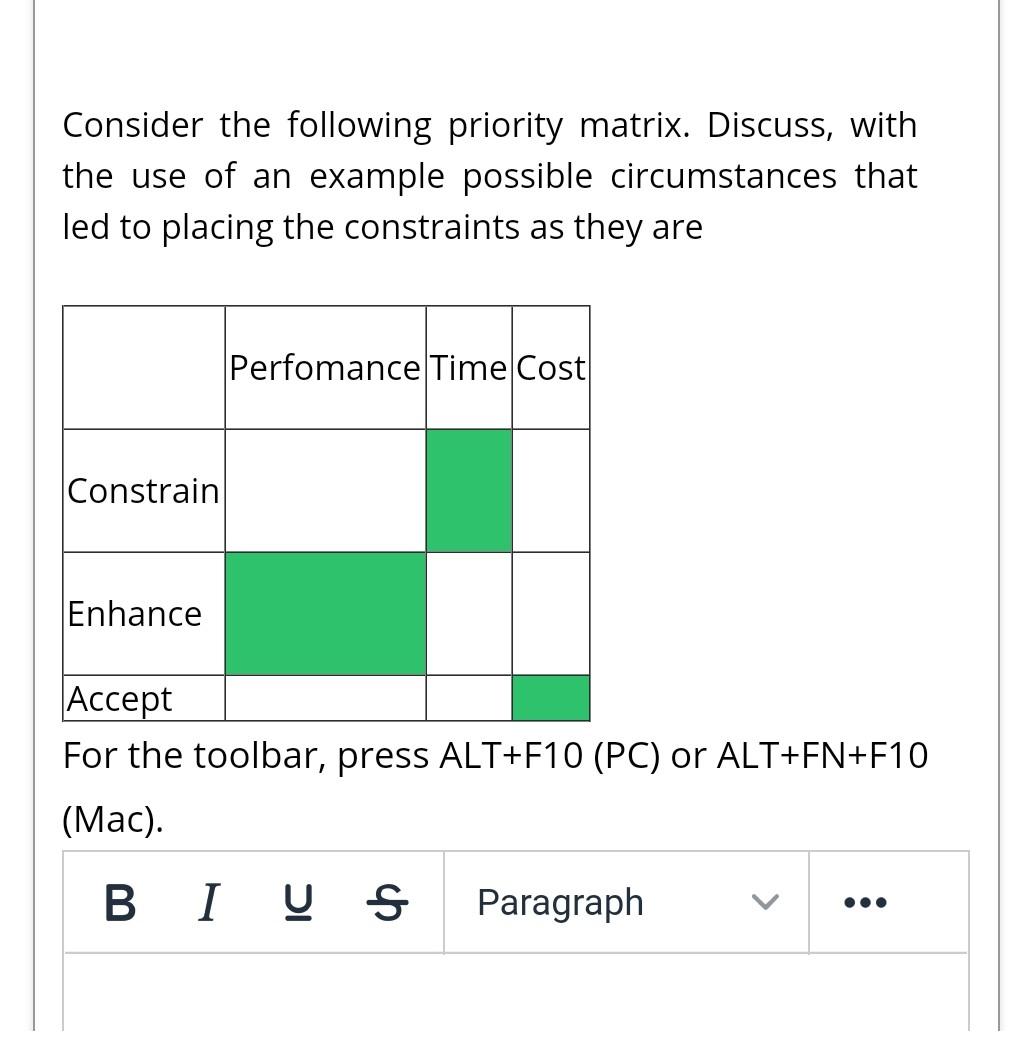Click the green Constrain-Time matrix cell

469,489
